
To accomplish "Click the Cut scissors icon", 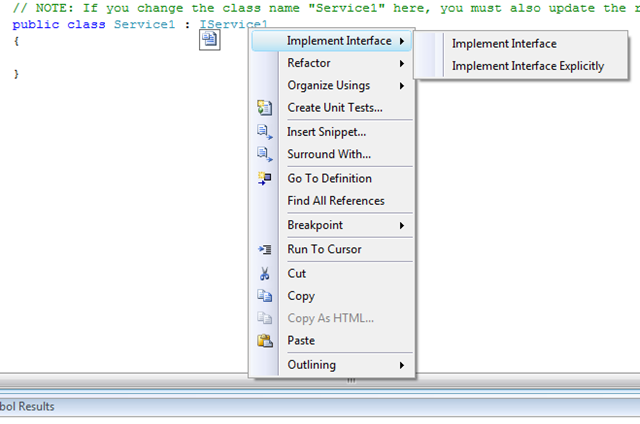I will [x=264, y=273].
